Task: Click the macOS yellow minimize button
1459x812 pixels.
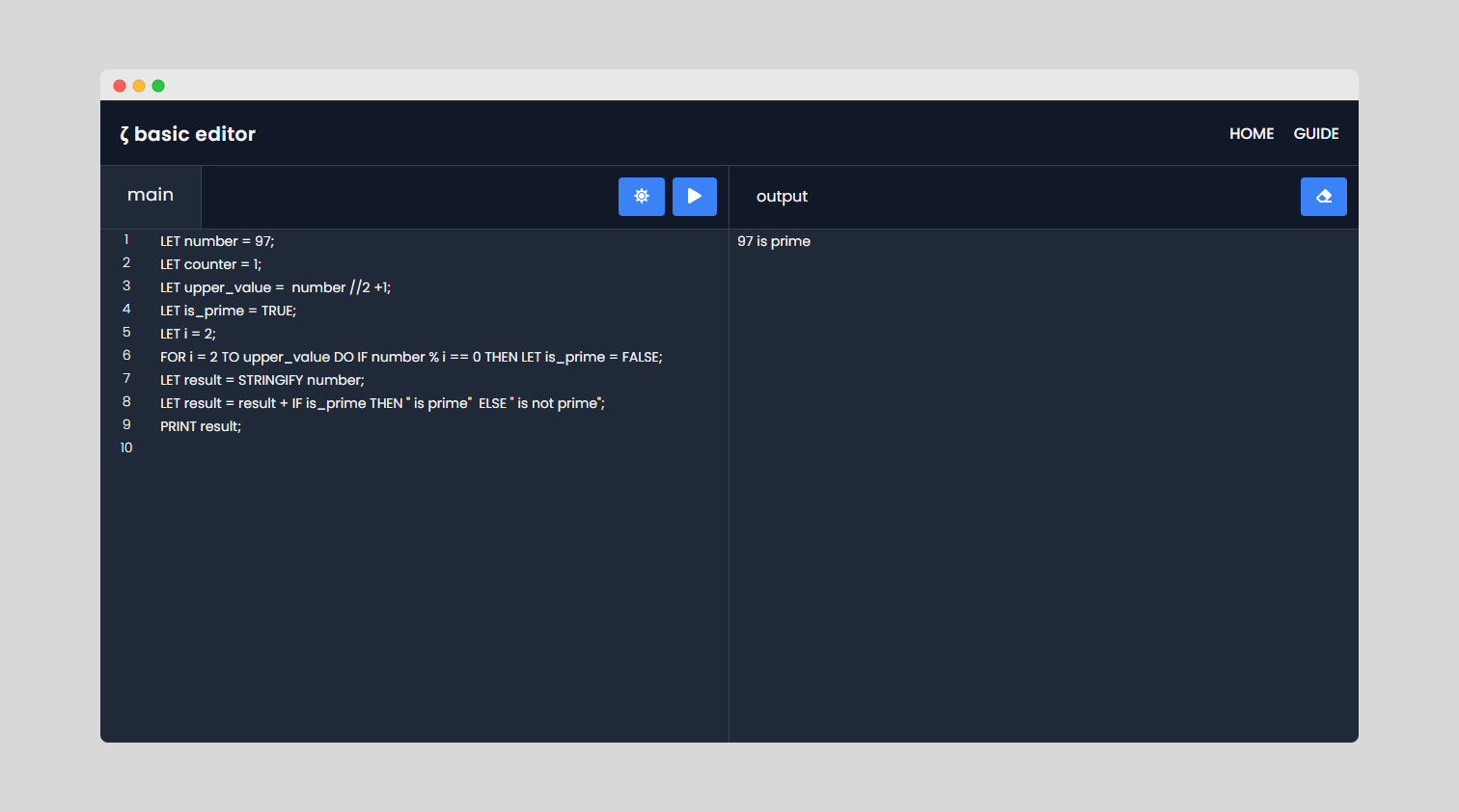Action: 139,86
